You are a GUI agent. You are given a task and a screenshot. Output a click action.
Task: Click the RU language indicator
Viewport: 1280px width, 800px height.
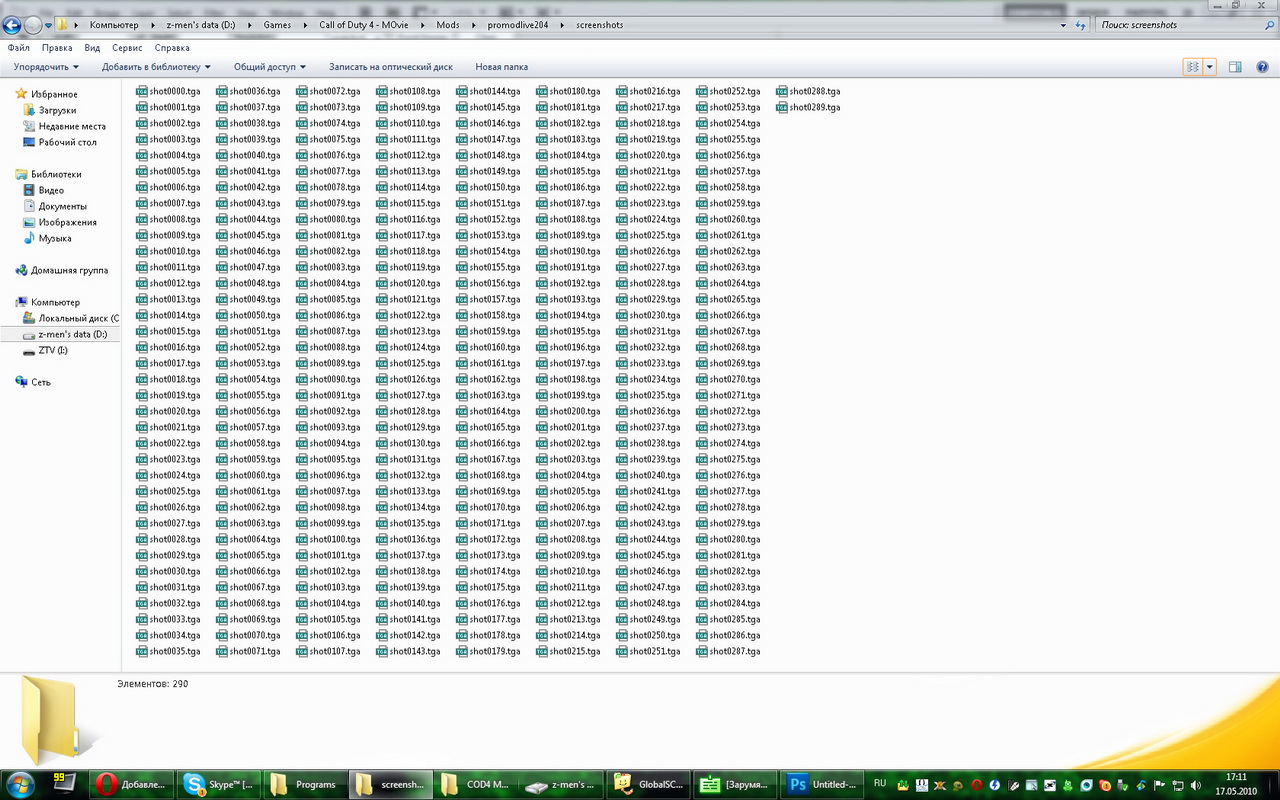[880, 784]
